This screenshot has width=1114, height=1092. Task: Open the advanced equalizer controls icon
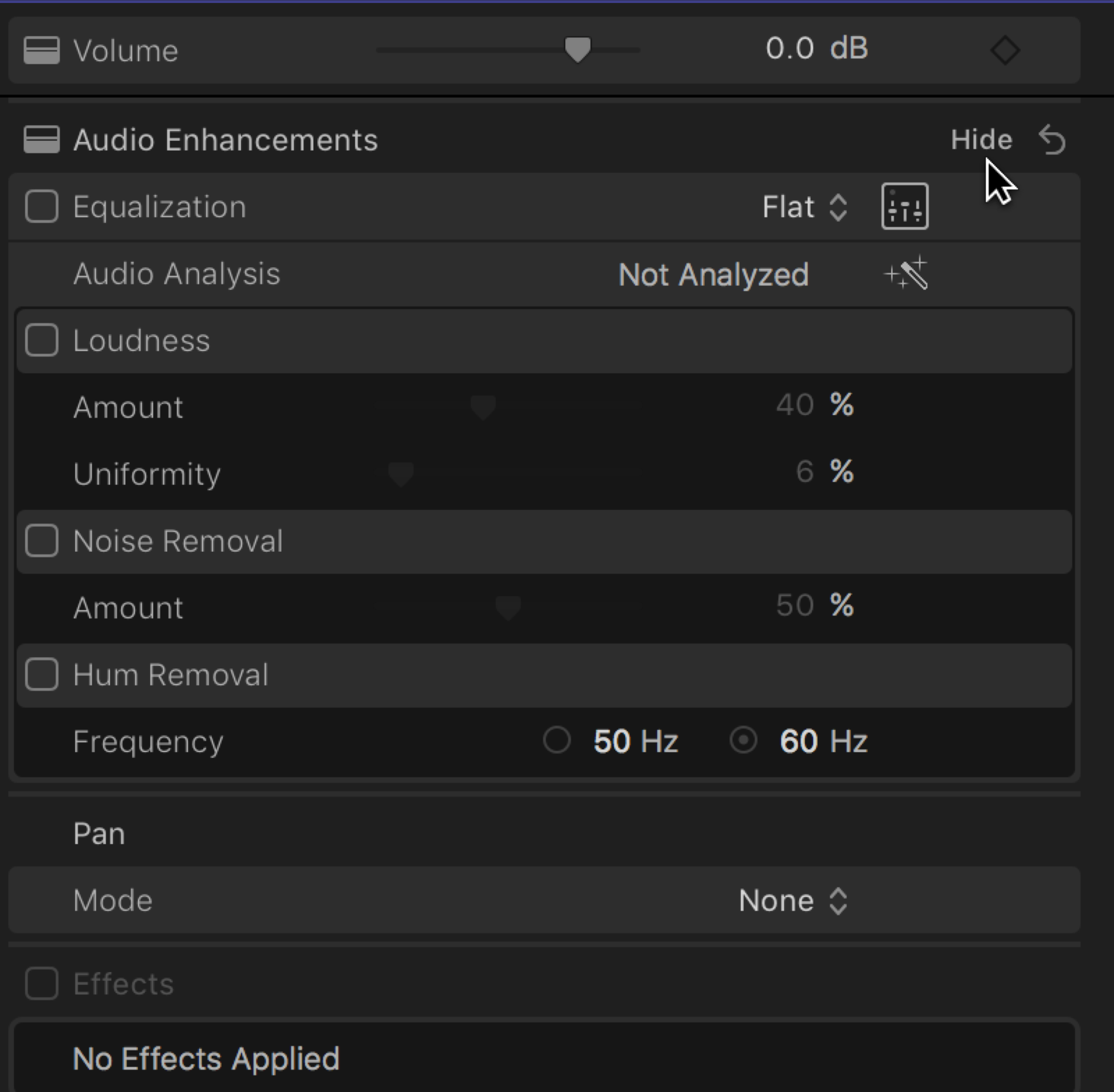pyautogui.click(x=905, y=206)
